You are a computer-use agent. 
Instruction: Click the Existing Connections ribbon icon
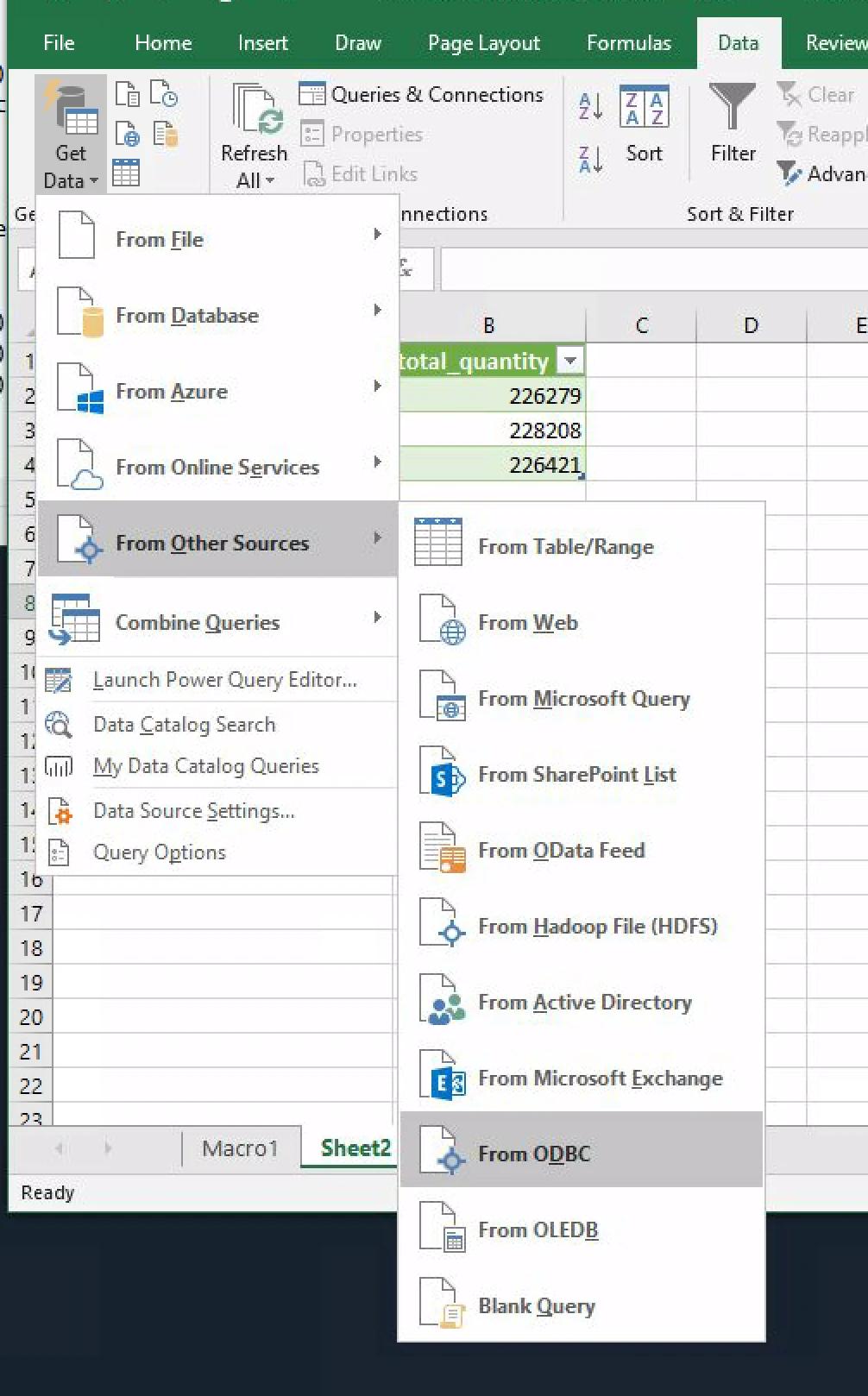pos(164,134)
